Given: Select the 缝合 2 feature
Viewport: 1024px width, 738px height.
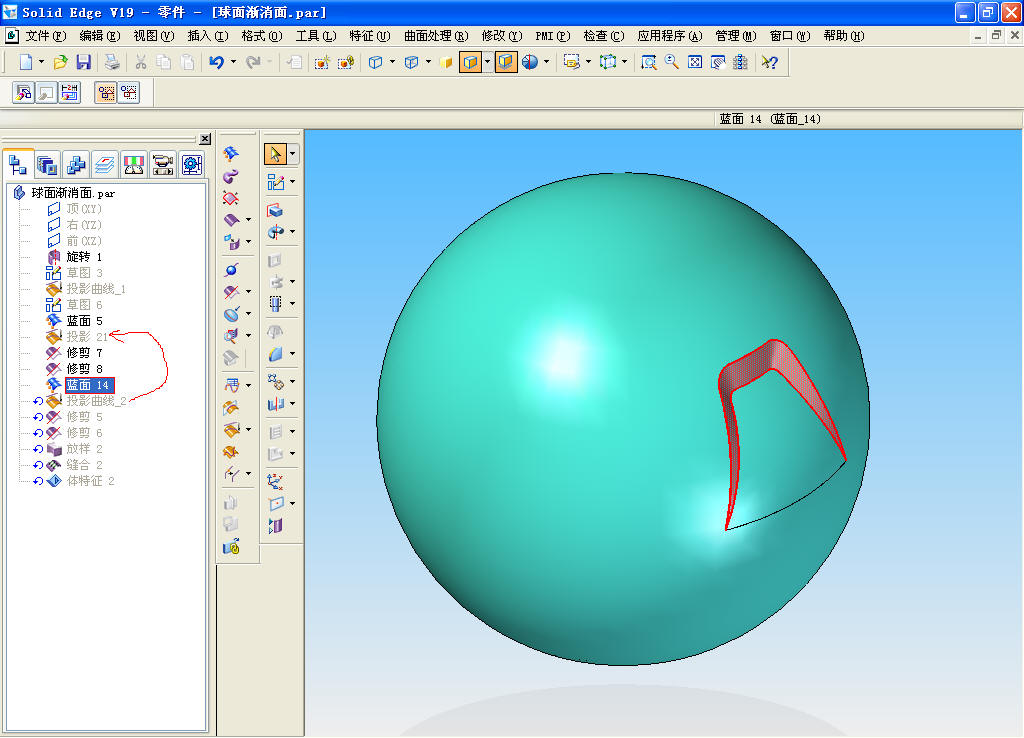Looking at the screenshot, I should [84, 465].
